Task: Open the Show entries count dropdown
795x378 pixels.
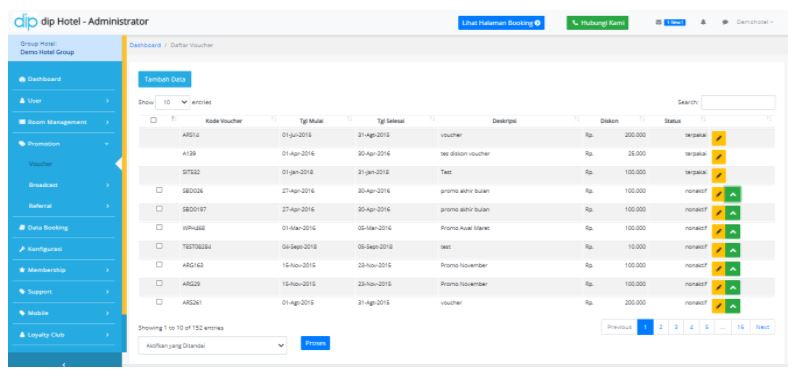Action: (173, 102)
